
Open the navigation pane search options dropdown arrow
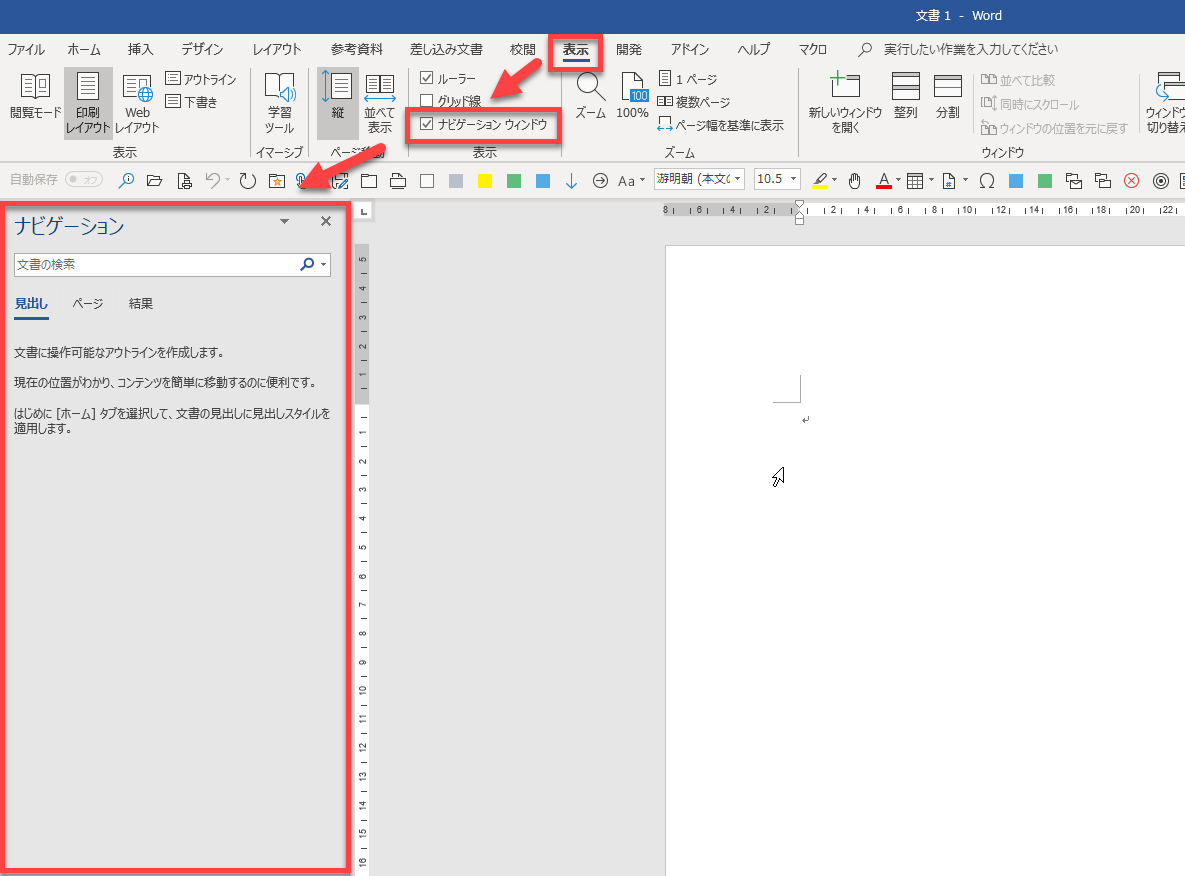[323, 265]
